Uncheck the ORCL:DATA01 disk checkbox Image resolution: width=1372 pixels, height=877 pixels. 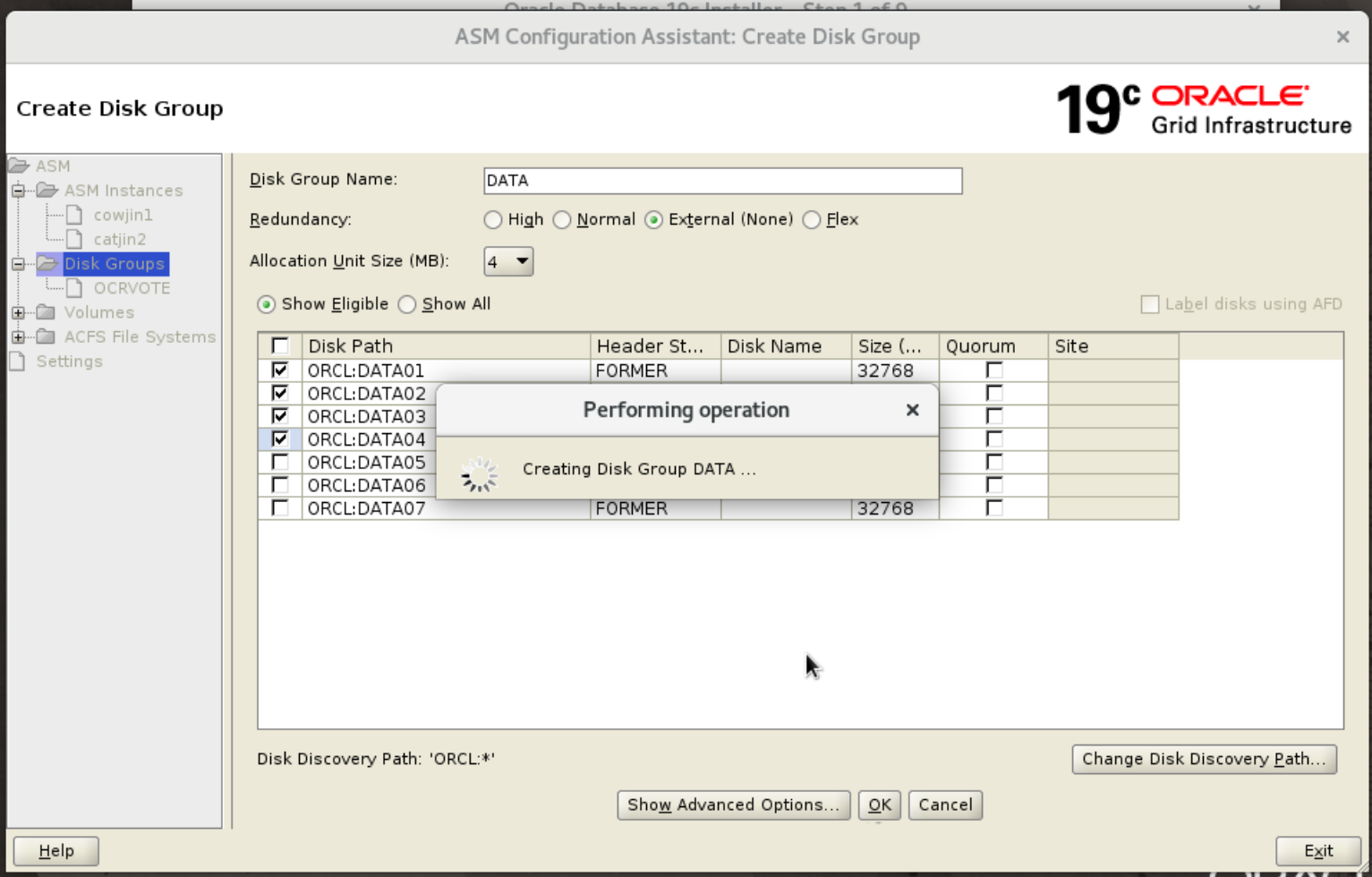pos(280,370)
